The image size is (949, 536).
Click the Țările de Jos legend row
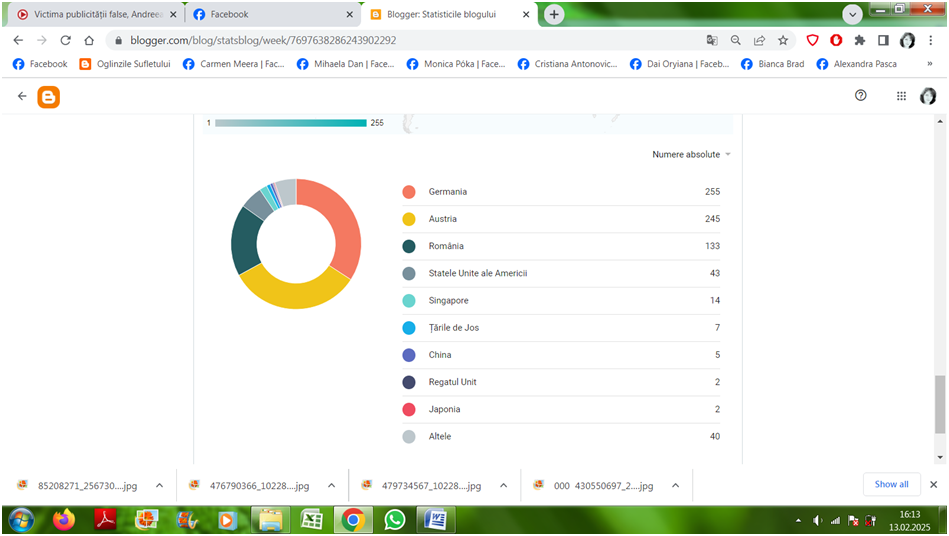(x=561, y=328)
